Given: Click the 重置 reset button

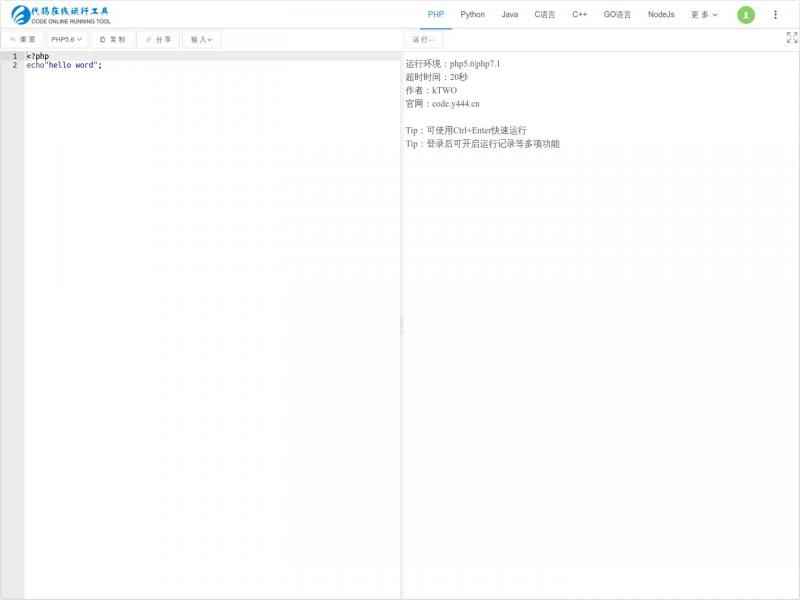Looking at the screenshot, I should click(x=23, y=39).
